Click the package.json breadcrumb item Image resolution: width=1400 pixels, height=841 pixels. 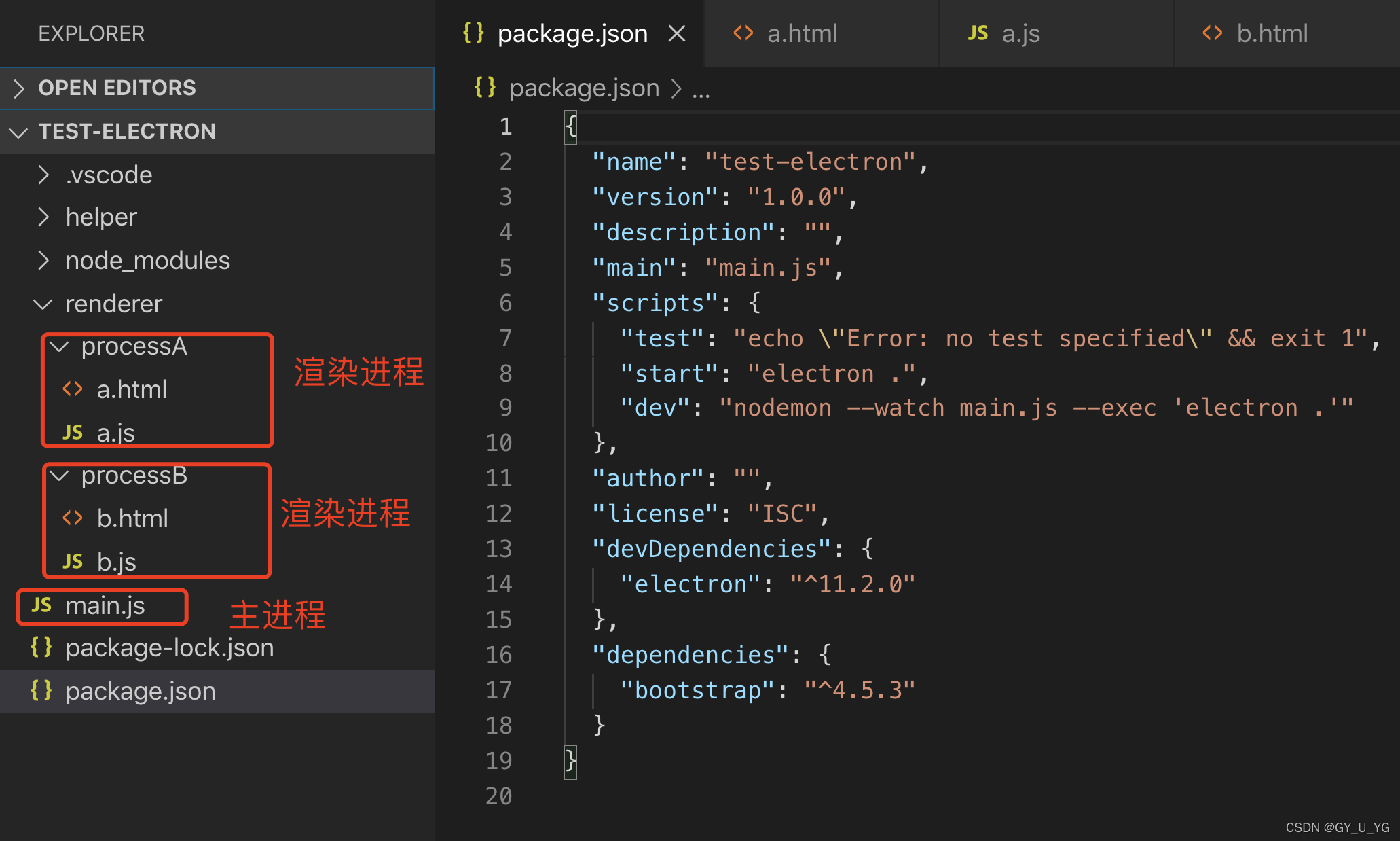585,88
